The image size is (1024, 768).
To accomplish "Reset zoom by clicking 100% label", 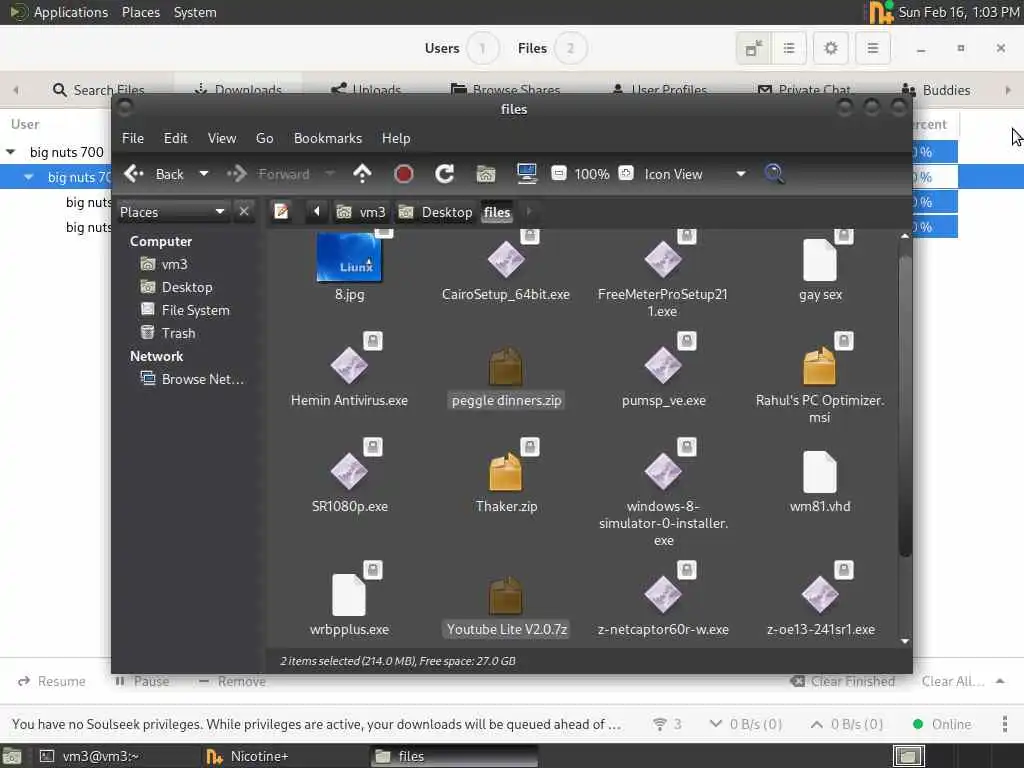I will pos(592,174).
